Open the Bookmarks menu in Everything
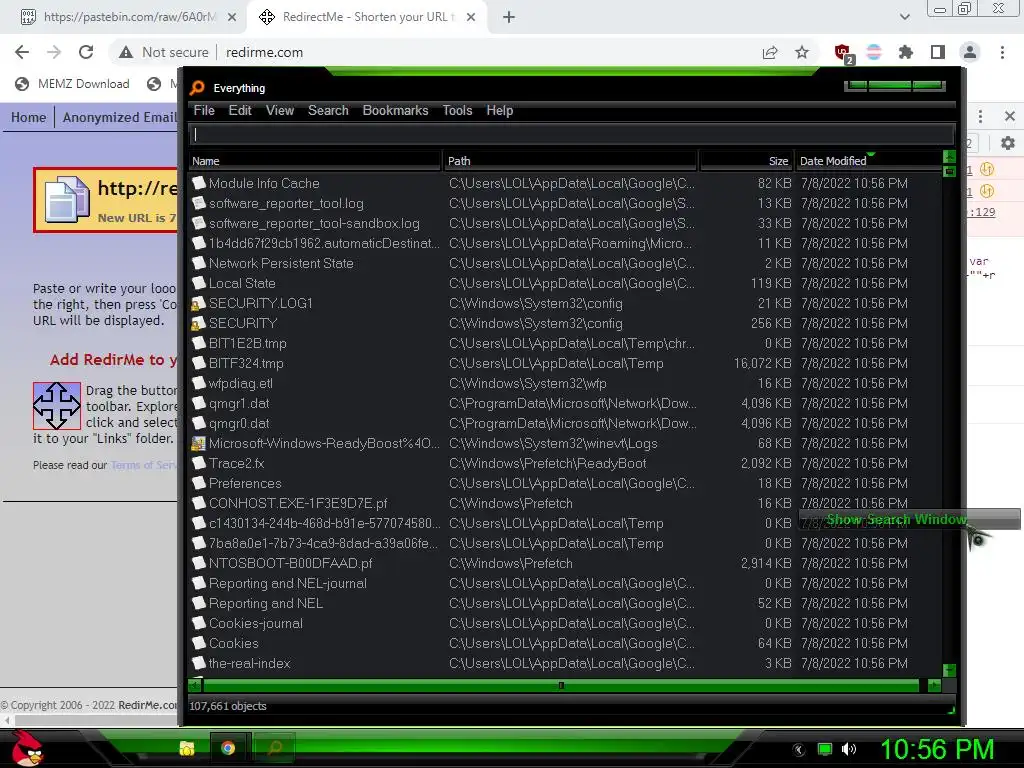Image resolution: width=1024 pixels, height=768 pixels. 395,110
